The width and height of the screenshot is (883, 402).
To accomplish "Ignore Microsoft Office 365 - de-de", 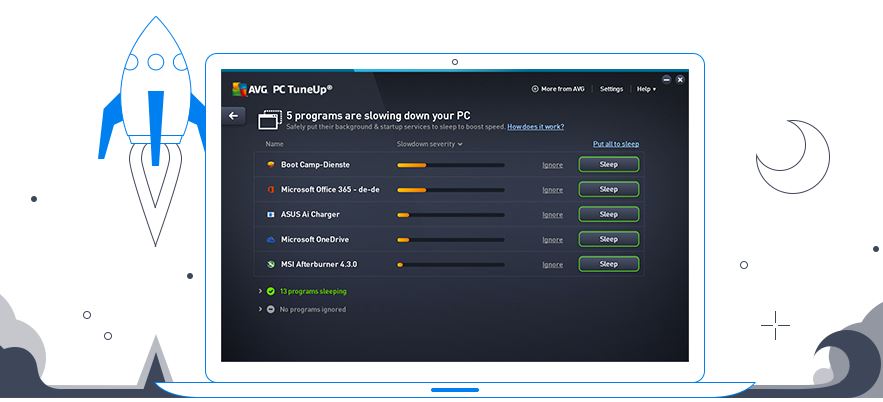I will [x=552, y=190].
